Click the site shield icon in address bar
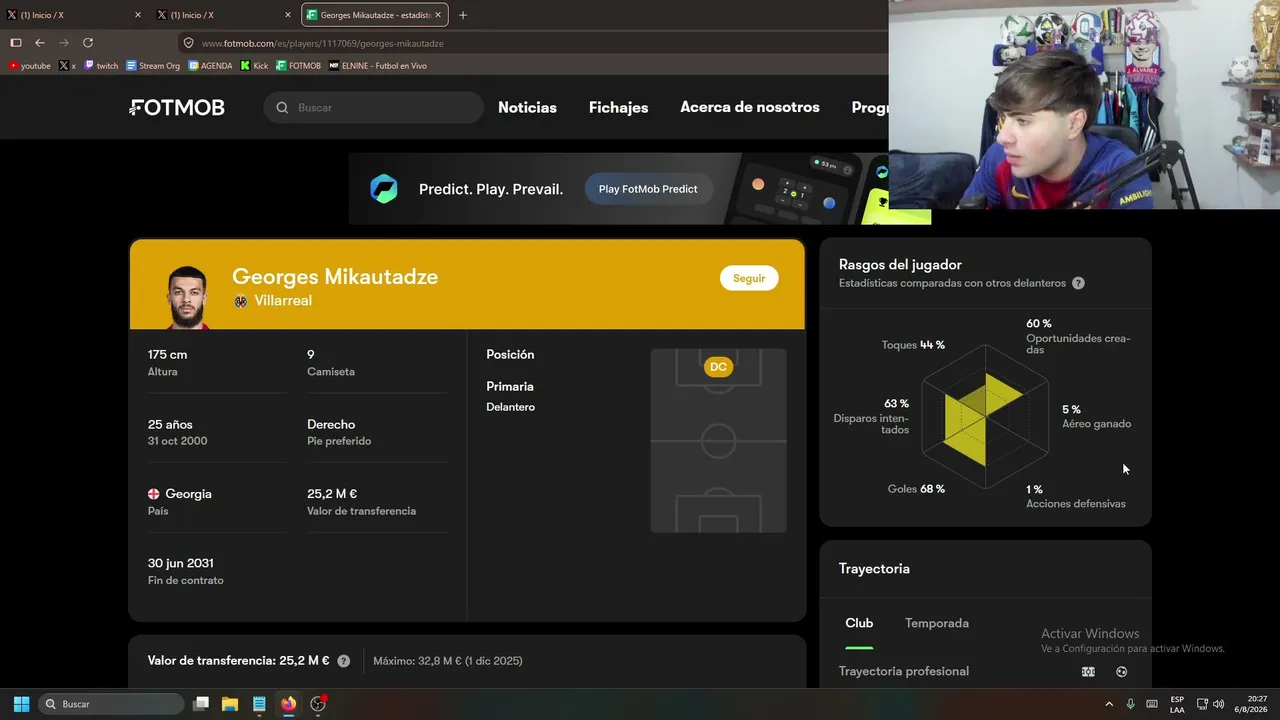This screenshot has width=1280, height=720. [x=188, y=43]
